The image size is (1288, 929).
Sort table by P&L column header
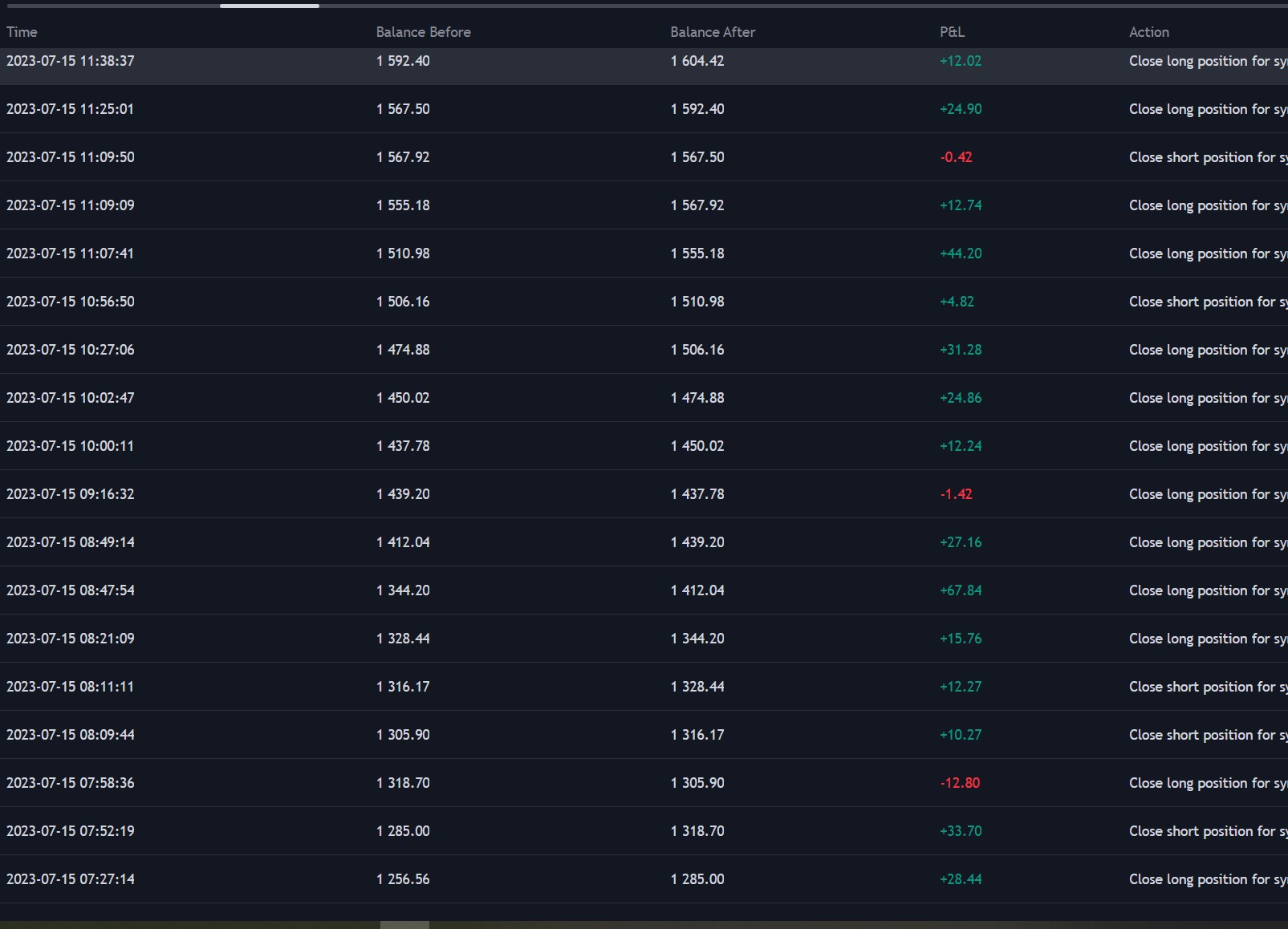pos(952,32)
